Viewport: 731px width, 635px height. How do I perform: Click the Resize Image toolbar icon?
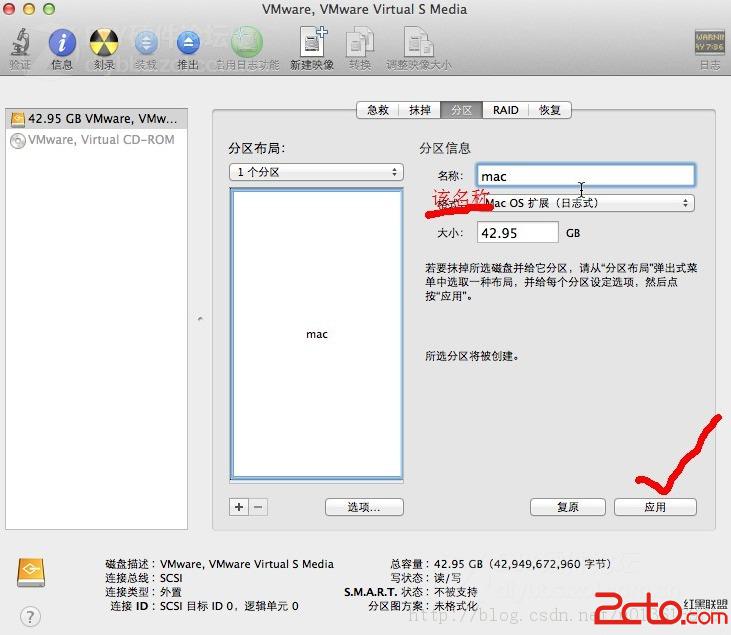418,42
